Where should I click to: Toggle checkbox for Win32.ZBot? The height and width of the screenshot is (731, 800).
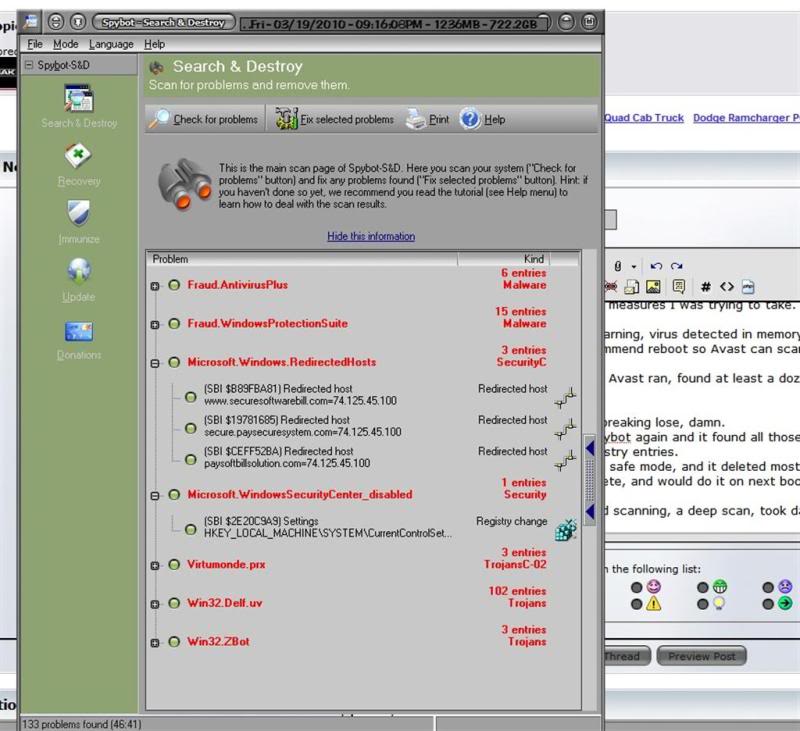click(174, 642)
